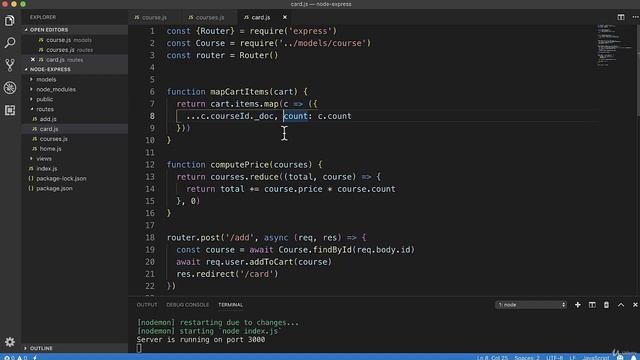640x360 pixels.
Task: Open the Search view in activity bar
Action: [x=10, y=42]
